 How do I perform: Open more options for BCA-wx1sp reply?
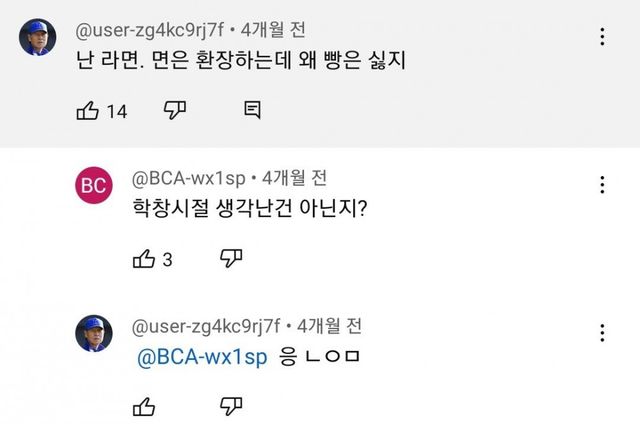tap(602, 185)
